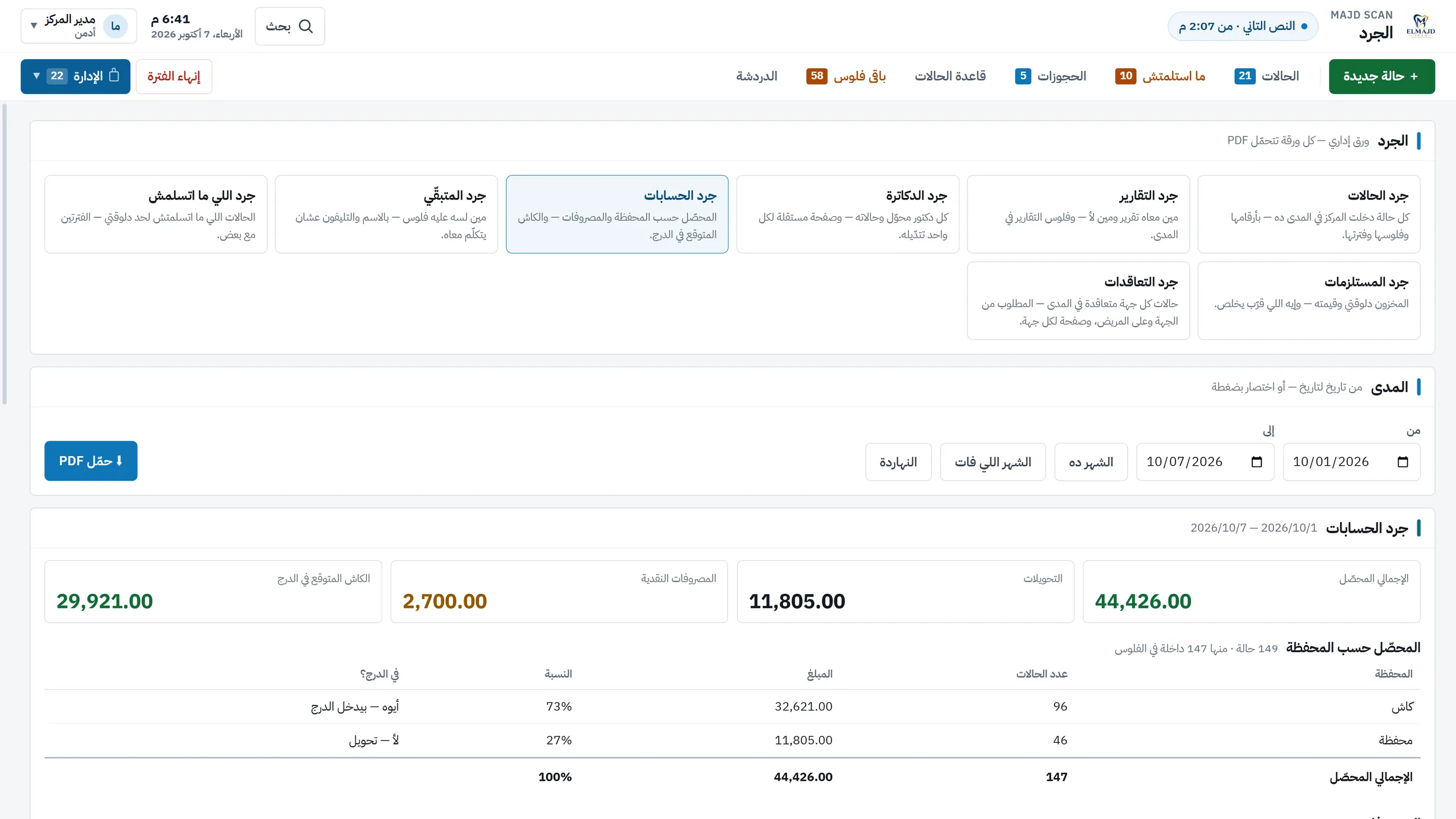
Task: Click the عدد الحالات column header
Action: coord(1042,674)
